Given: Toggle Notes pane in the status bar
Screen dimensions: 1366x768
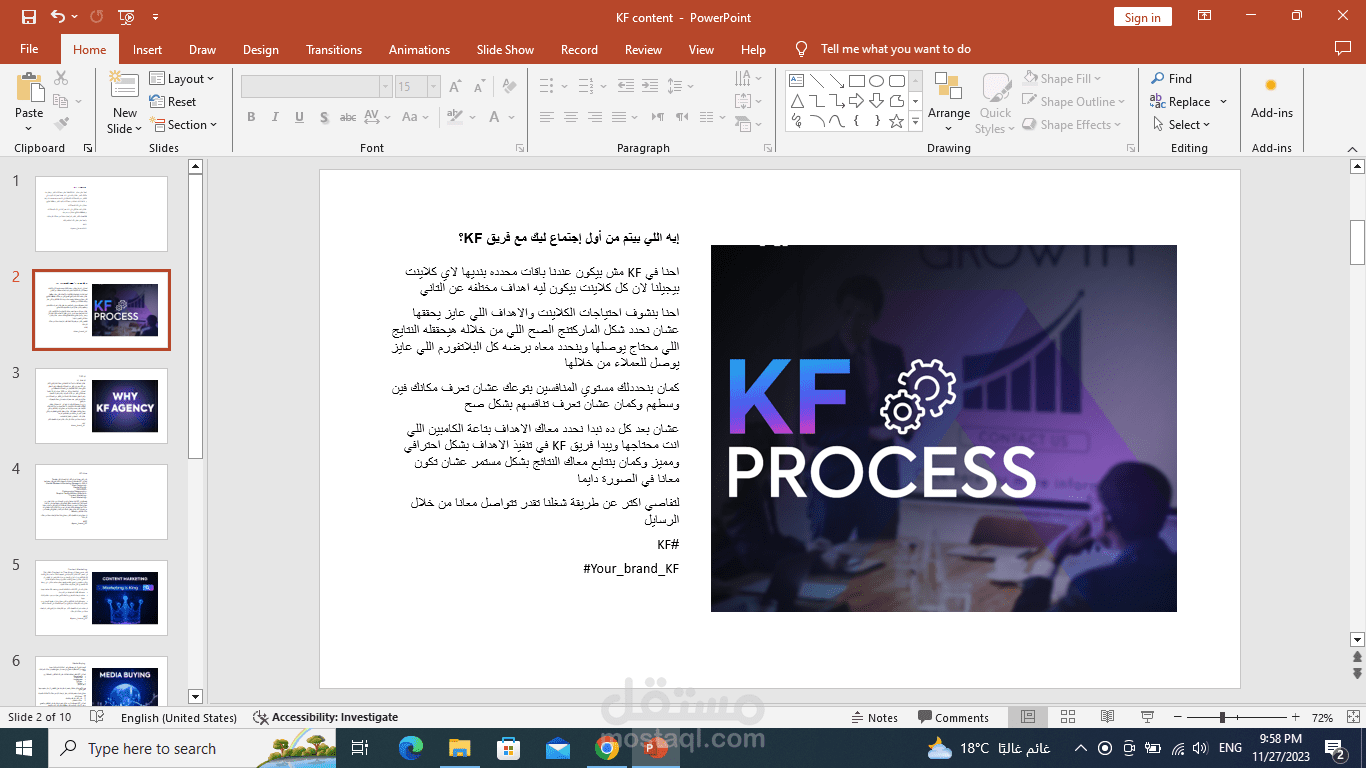Looking at the screenshot, I should point(875,717).
